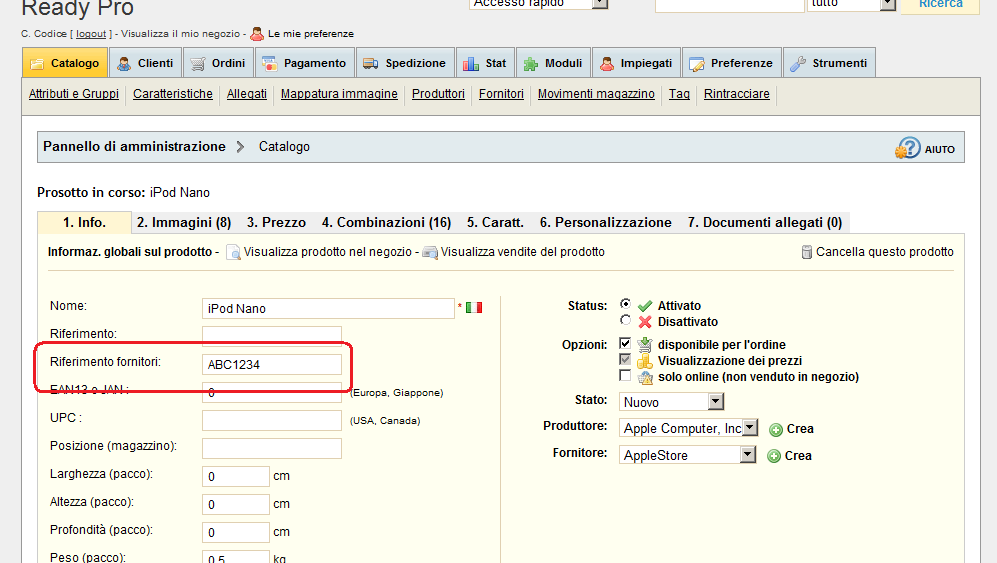Select the Disattivato radio button
This screenshot has width=997, height=563.
[x=626, y=320]
